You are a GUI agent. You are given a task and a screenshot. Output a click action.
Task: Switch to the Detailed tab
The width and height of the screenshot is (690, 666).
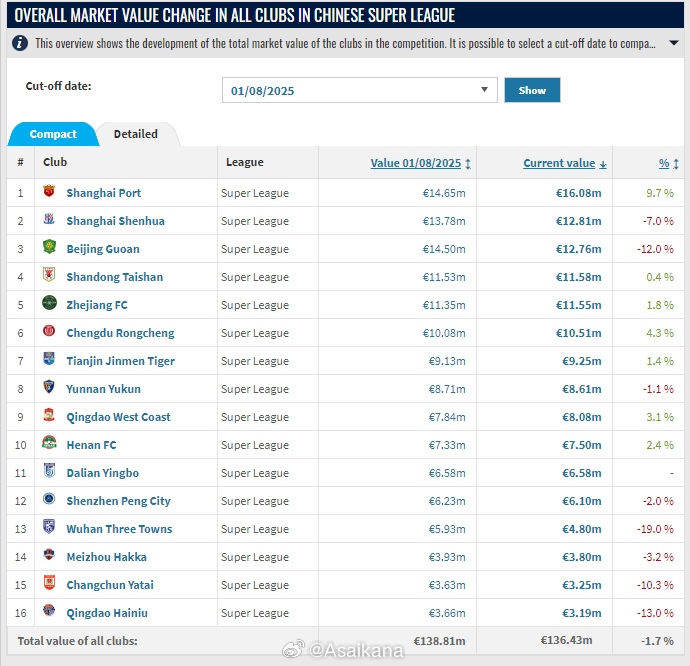(x=135, y=134)
